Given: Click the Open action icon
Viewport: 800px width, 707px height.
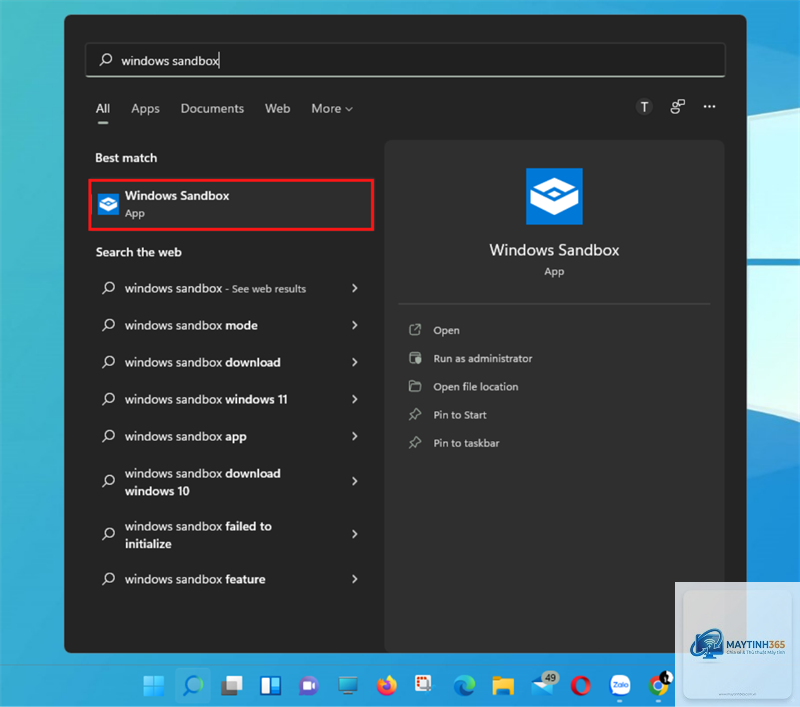Looking at the screenshot, I should [x=415, y=330].
